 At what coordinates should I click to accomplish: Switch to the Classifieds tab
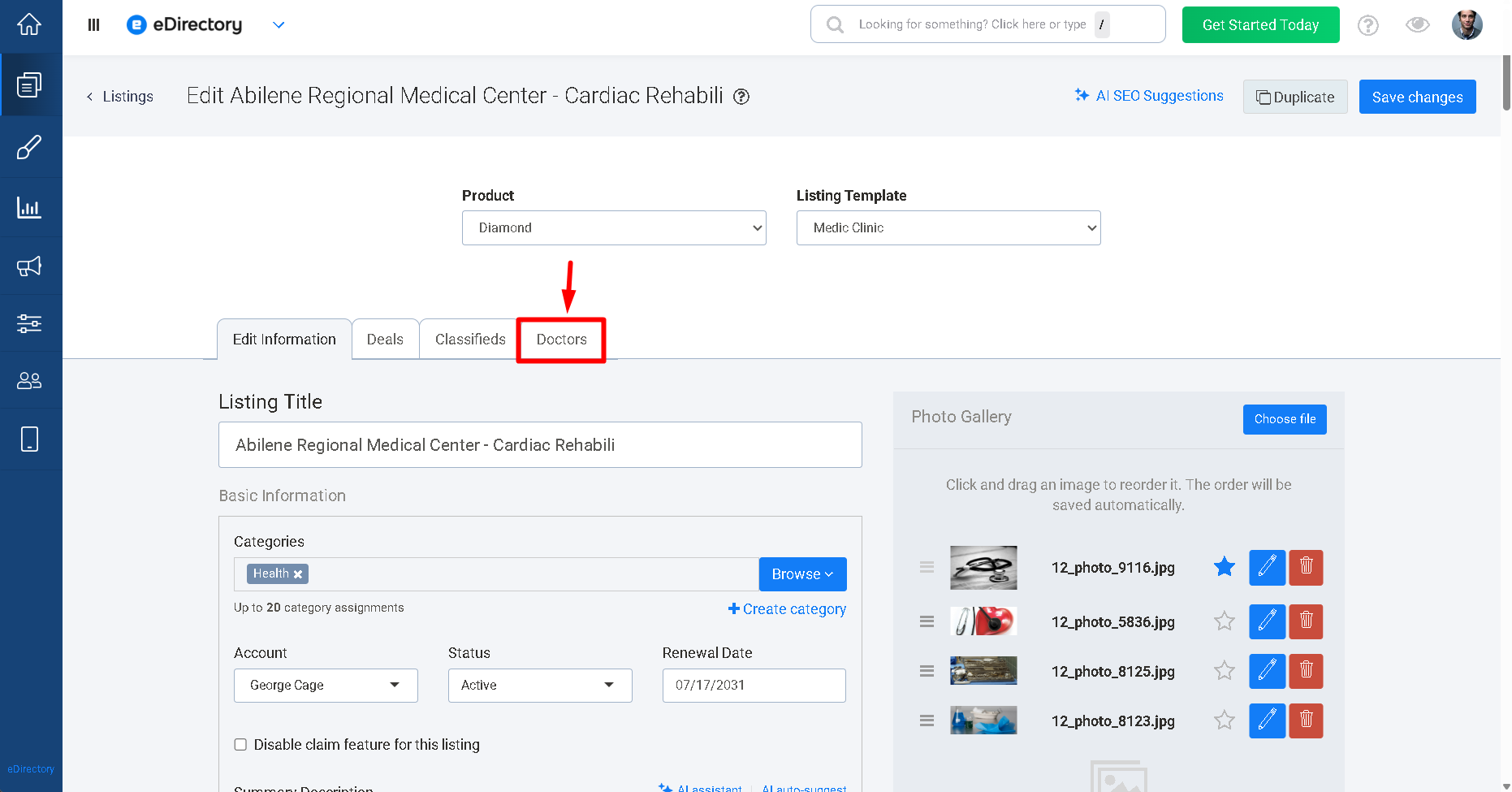click(x=470, y=340)
